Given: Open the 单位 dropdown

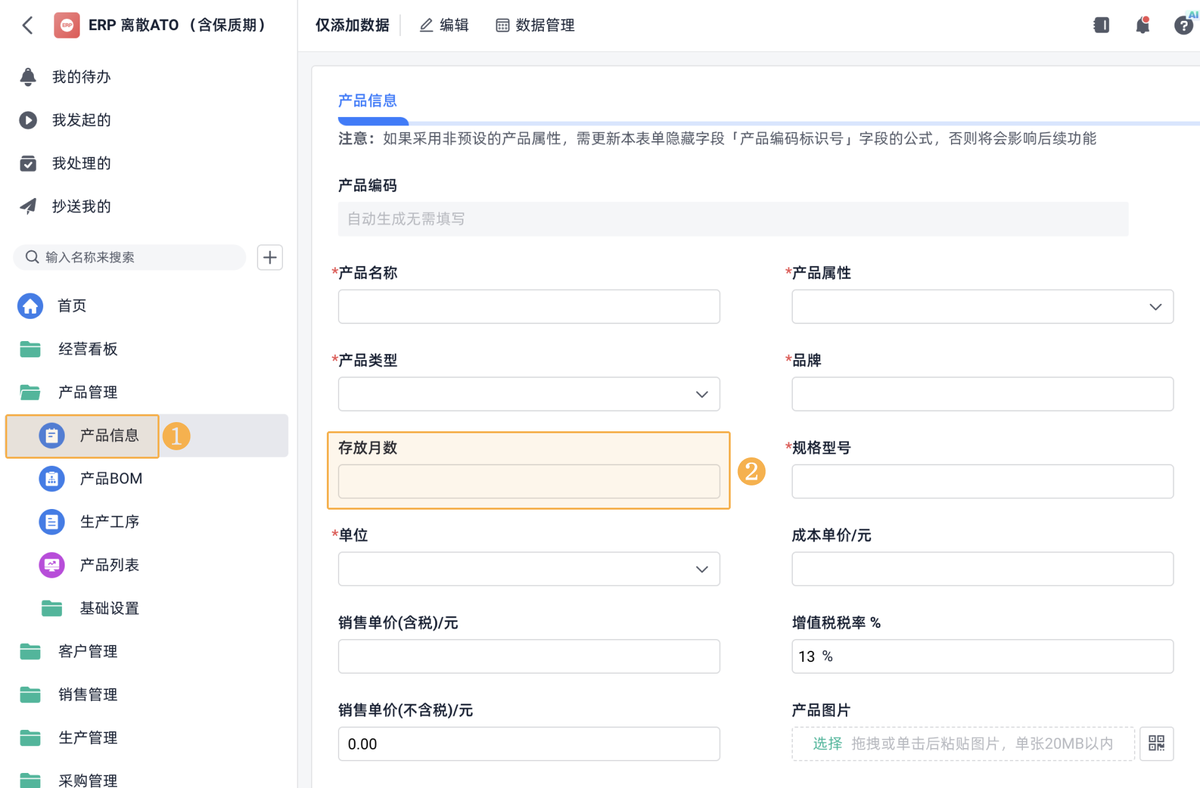Looking at the screenshot, I should [529, 569].
